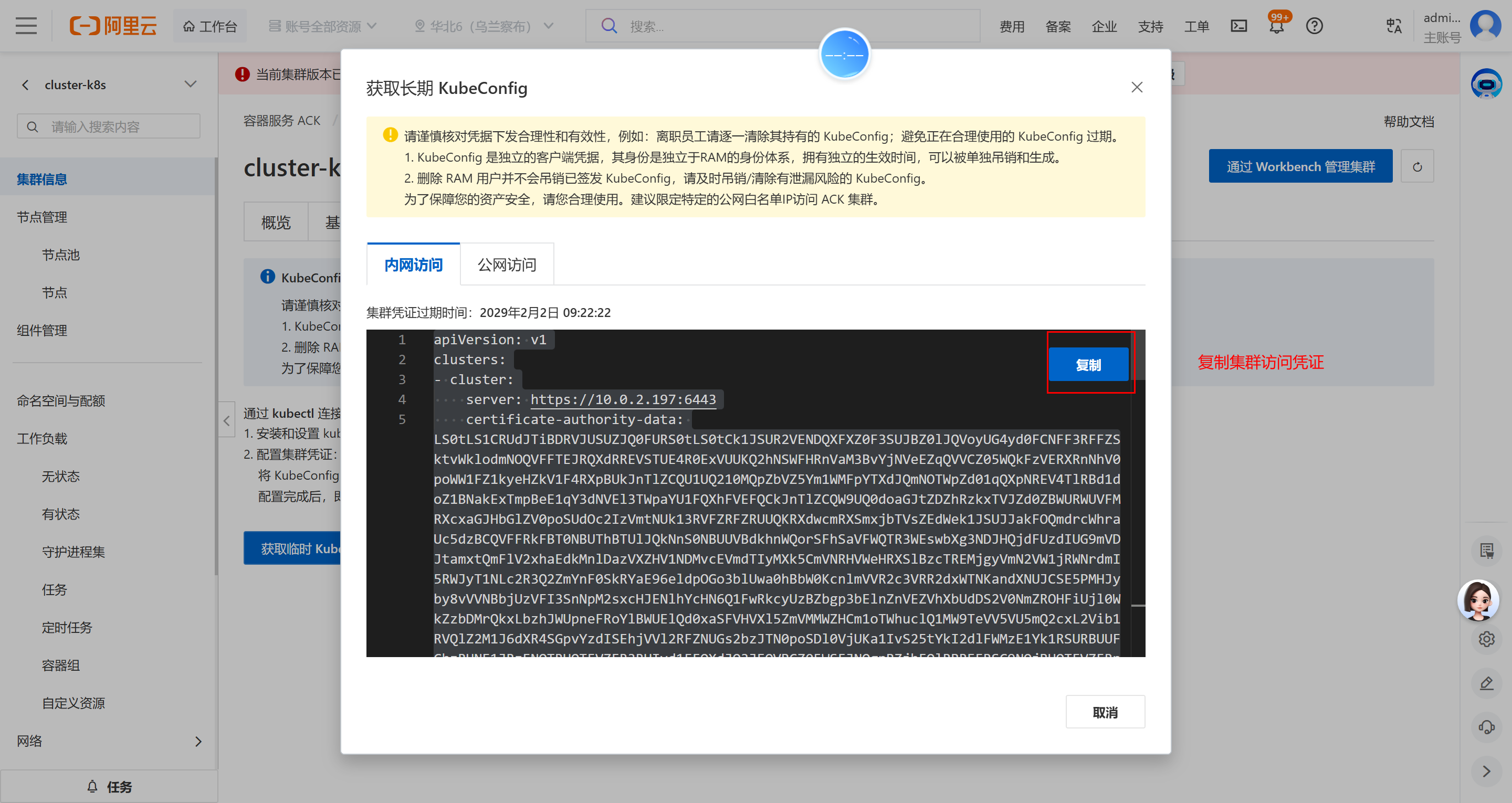Expand the right rail arrow
This screenshot has height=803, width=1512.
click(x=1486, y=770)
